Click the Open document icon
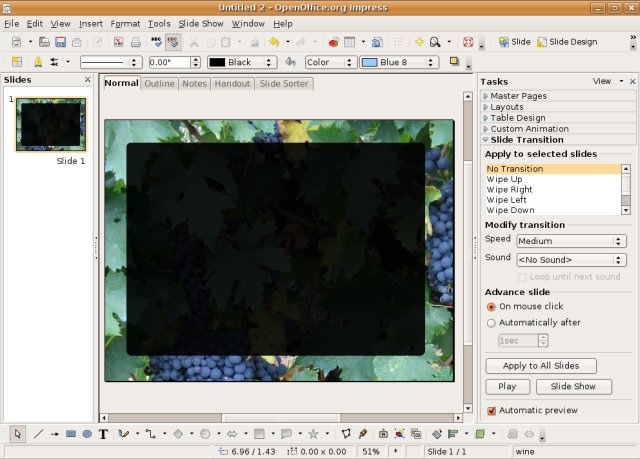The image size is (640, 459). (x=44, y=42)
